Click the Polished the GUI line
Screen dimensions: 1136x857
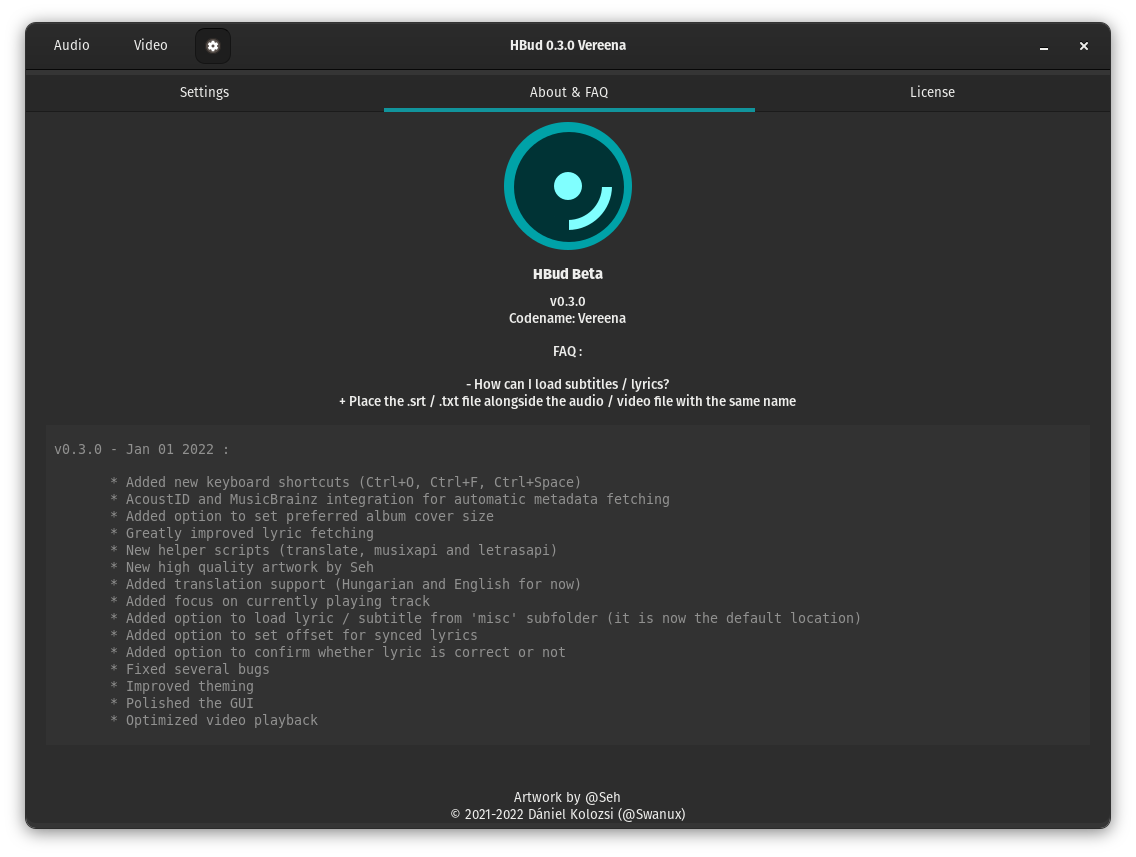[182, 703]
